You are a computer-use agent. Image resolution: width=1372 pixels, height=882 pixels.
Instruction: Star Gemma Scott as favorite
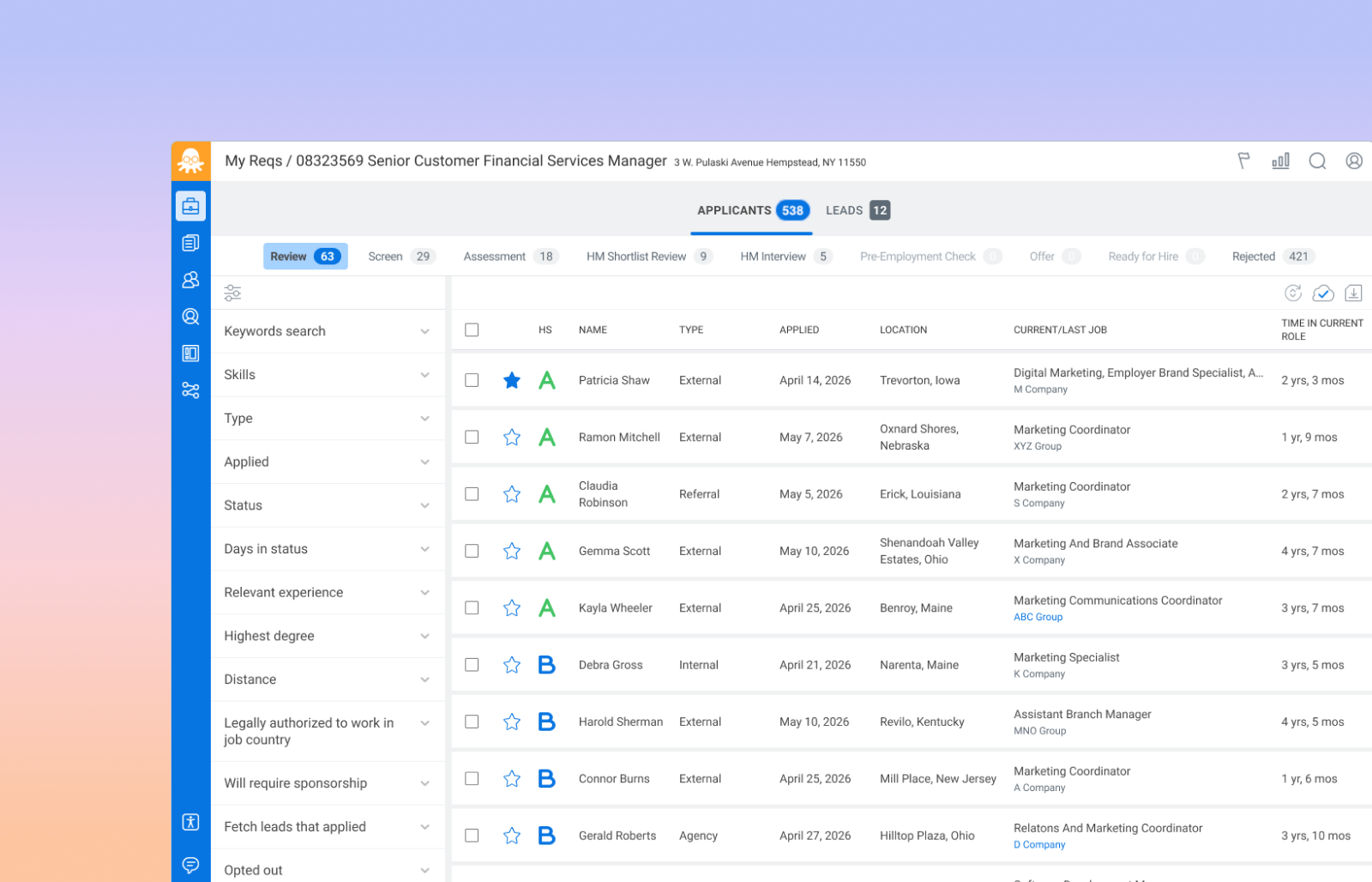click(x=512, y=551)
